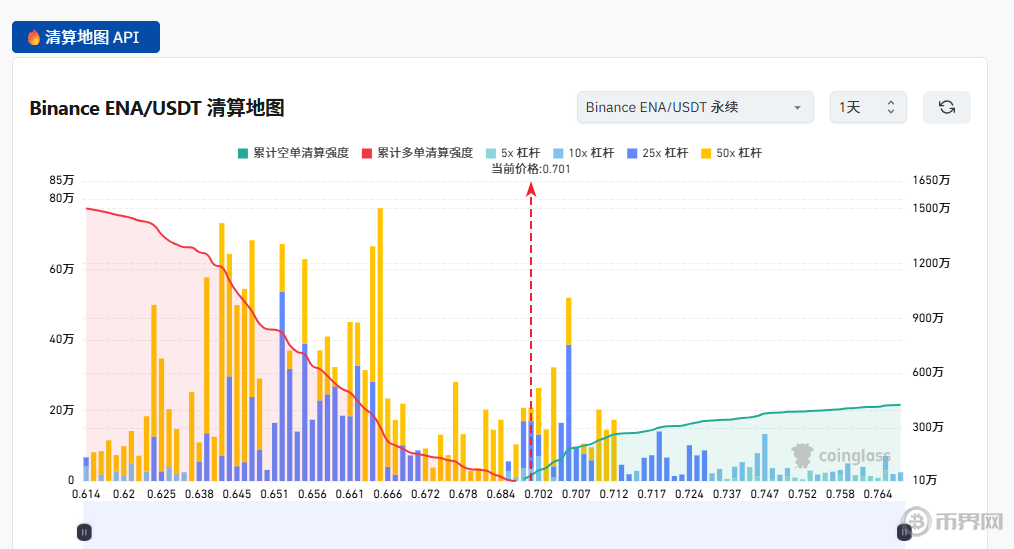Click the Binance ENA/USDT 清算地图 title
Screen dimensions: 1014x549
point(157,108)
